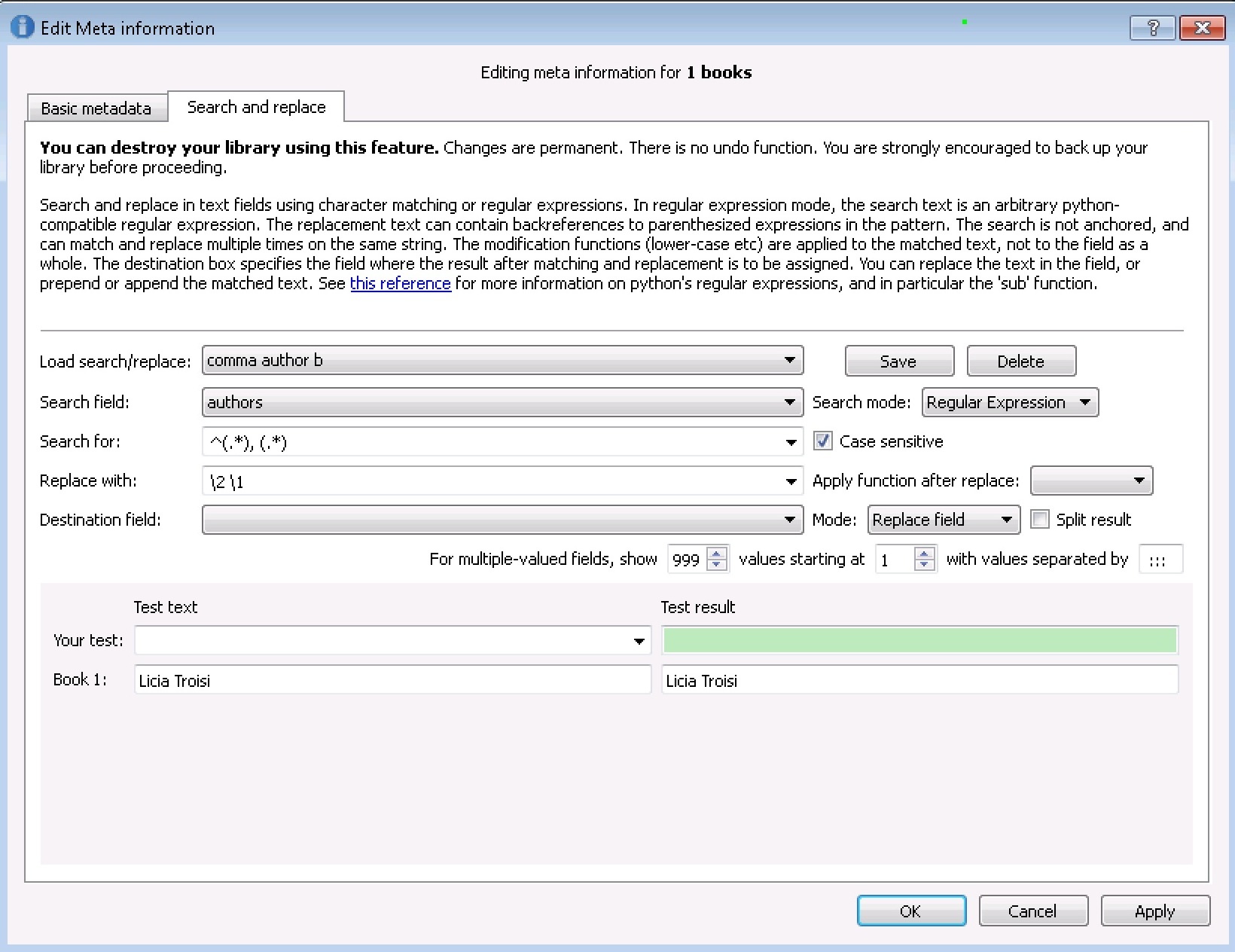
Task: Decrease the number of values shown
Action: coord(718,565)
